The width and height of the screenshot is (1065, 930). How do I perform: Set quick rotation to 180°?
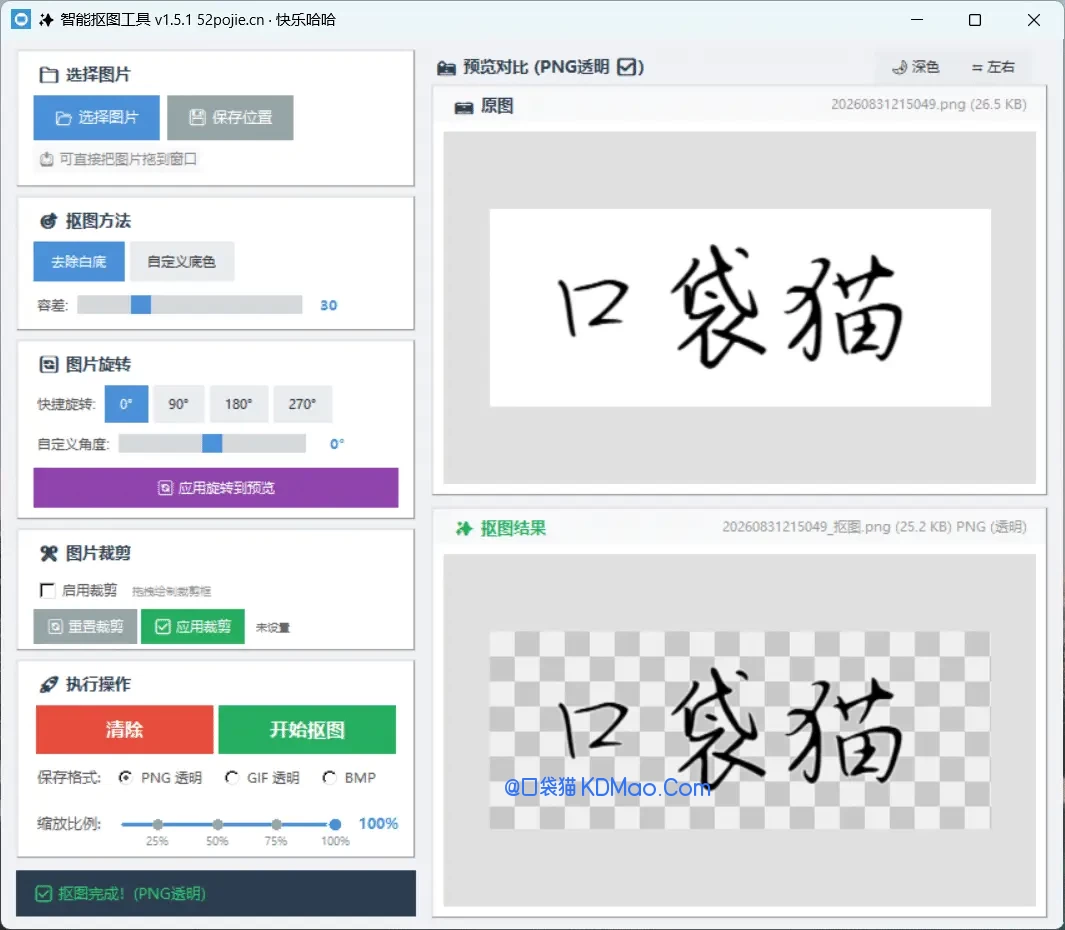click(239, 404)
